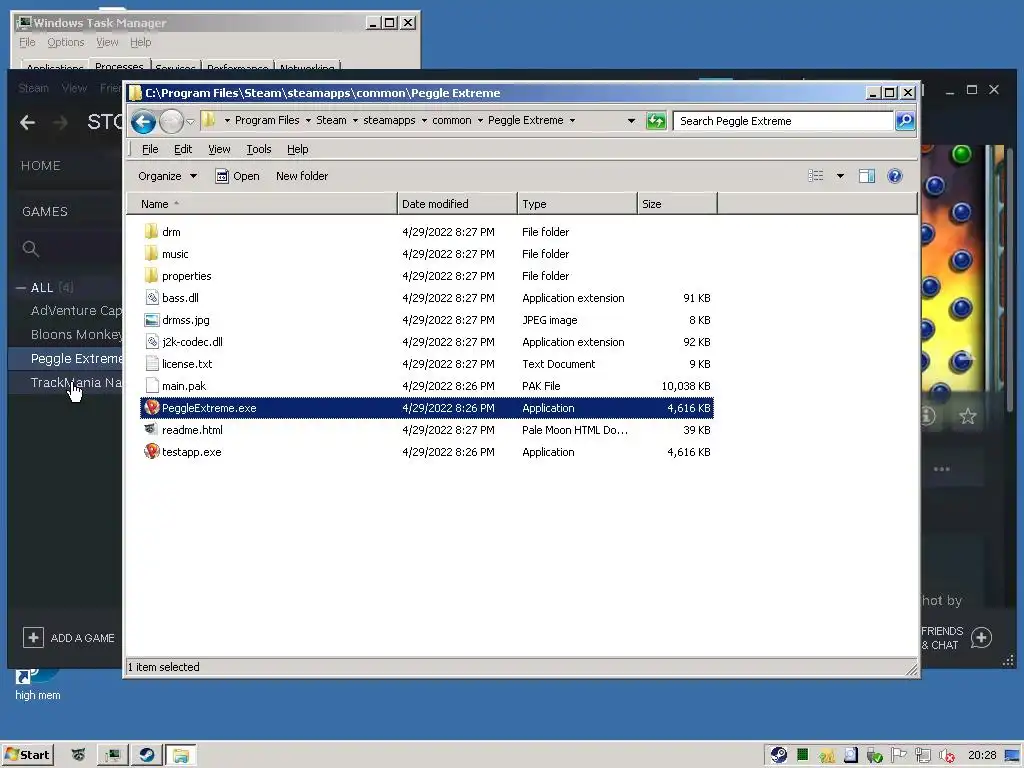Click the Explorer Forward arrow button

[171, 121]
